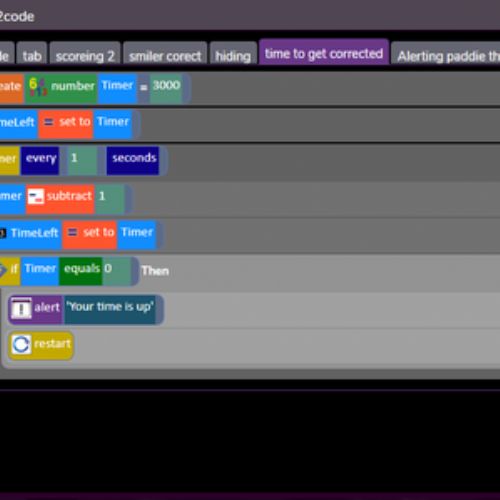This screenshot has height=500, width=500.
Task: Click the equals sign in set to block under create
Action: point(49,122)
